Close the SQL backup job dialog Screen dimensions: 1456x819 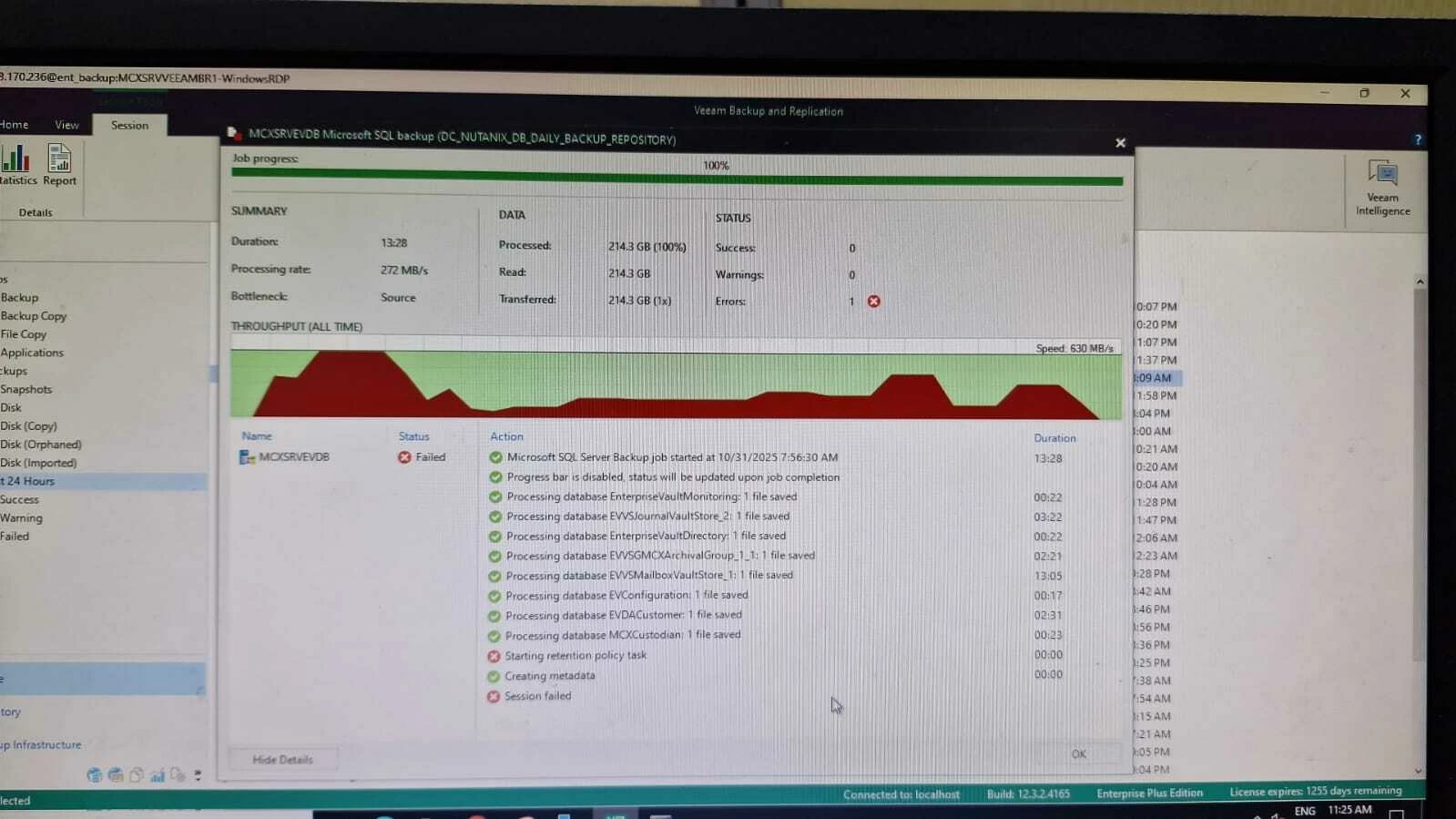(x=1120, y=143)
